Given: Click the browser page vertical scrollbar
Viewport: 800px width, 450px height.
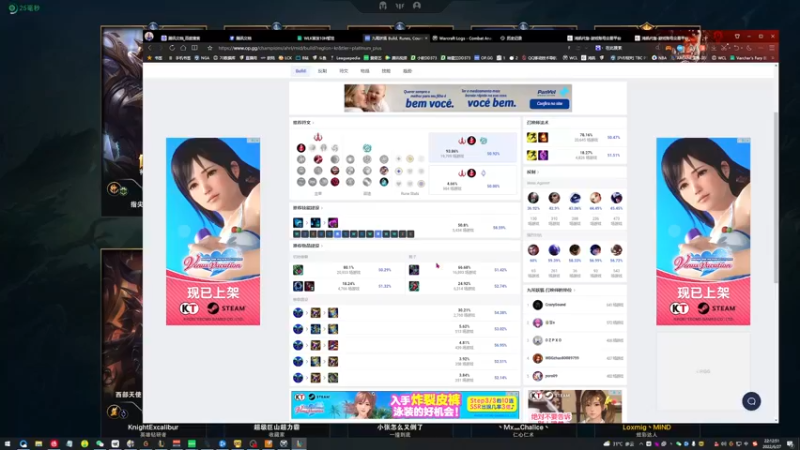Looking at the screenshot, I should [776, 196].
